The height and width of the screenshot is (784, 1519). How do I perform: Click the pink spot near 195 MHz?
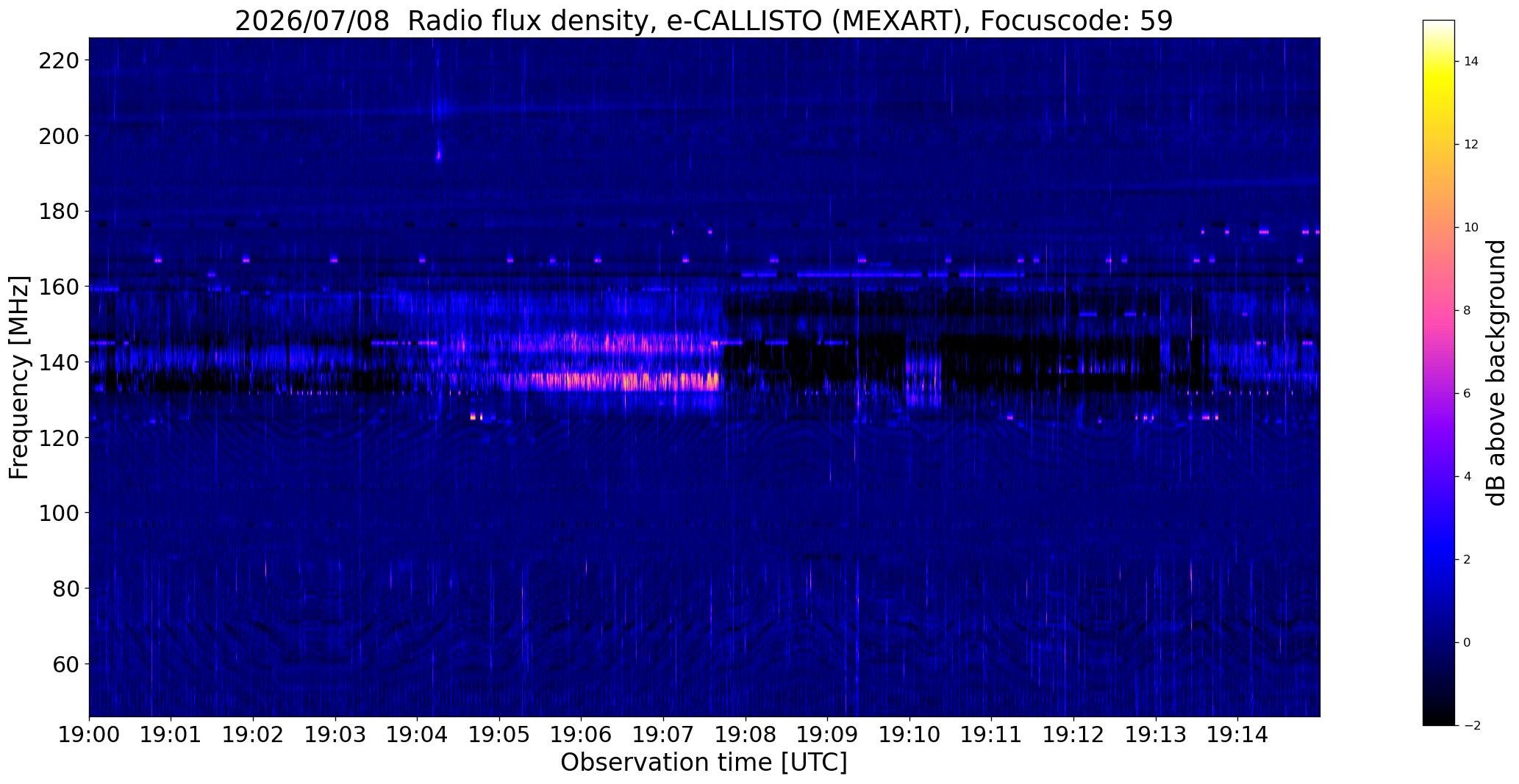pyautogui.click(x=438, y=155)
